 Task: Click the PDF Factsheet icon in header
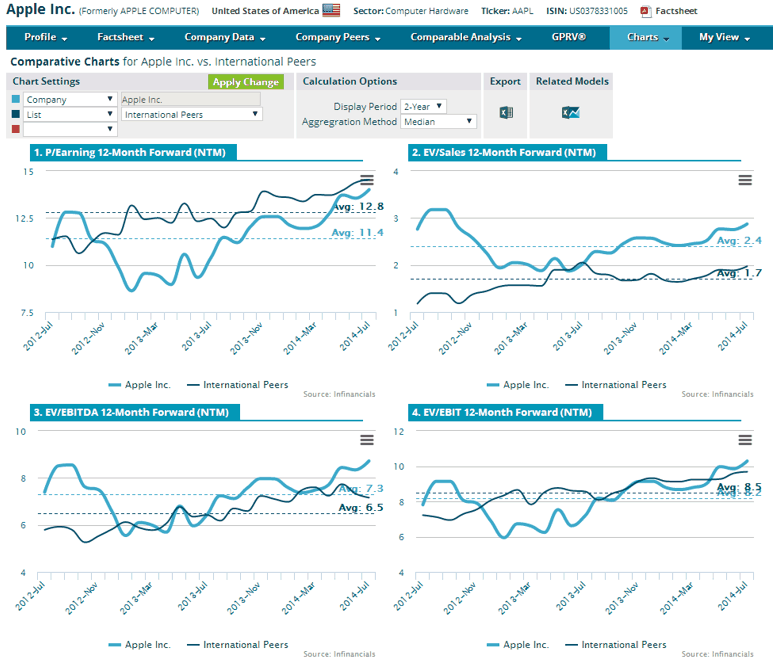click(645, 11)
